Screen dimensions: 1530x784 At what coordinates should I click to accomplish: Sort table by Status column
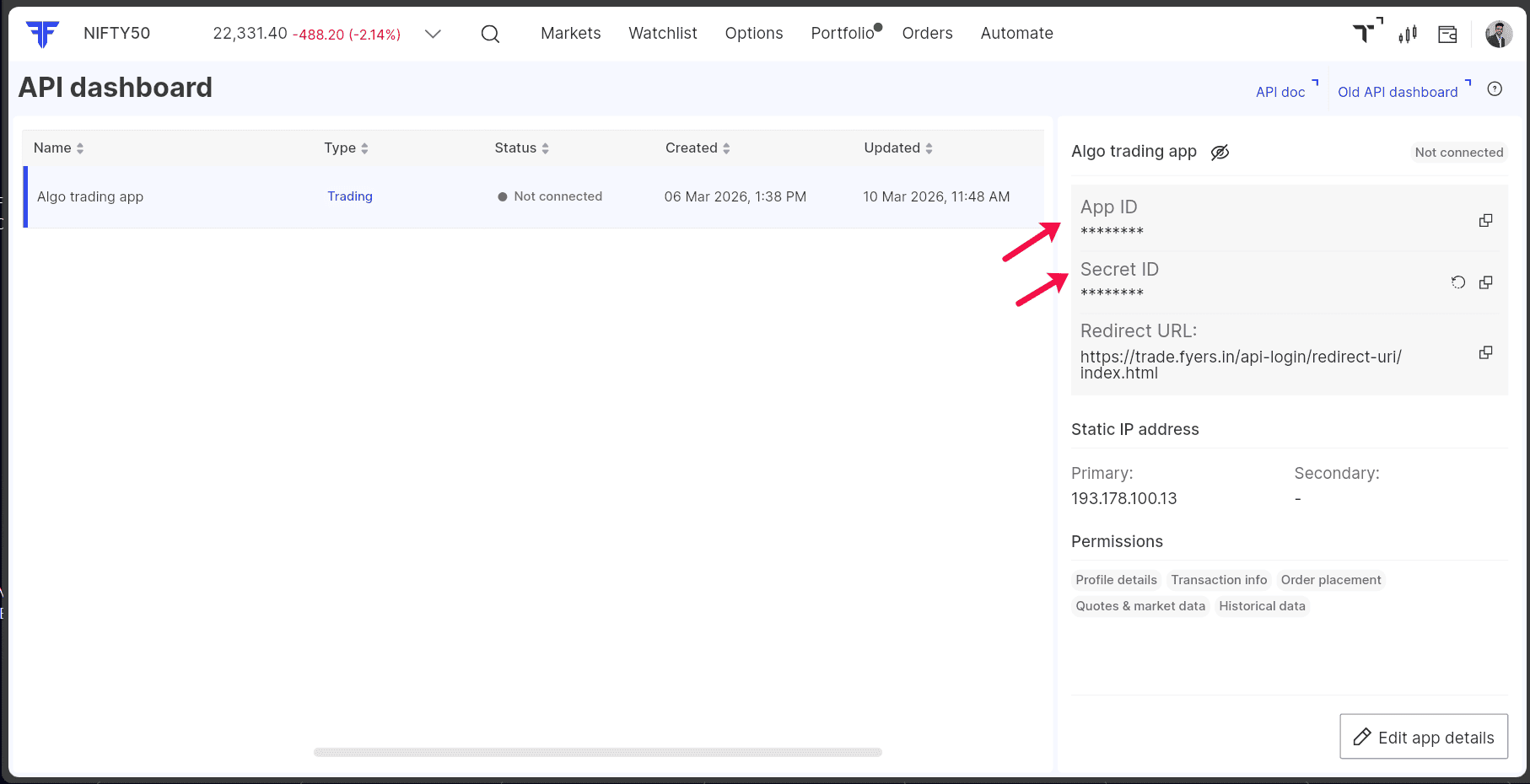[x=521, y=148]
